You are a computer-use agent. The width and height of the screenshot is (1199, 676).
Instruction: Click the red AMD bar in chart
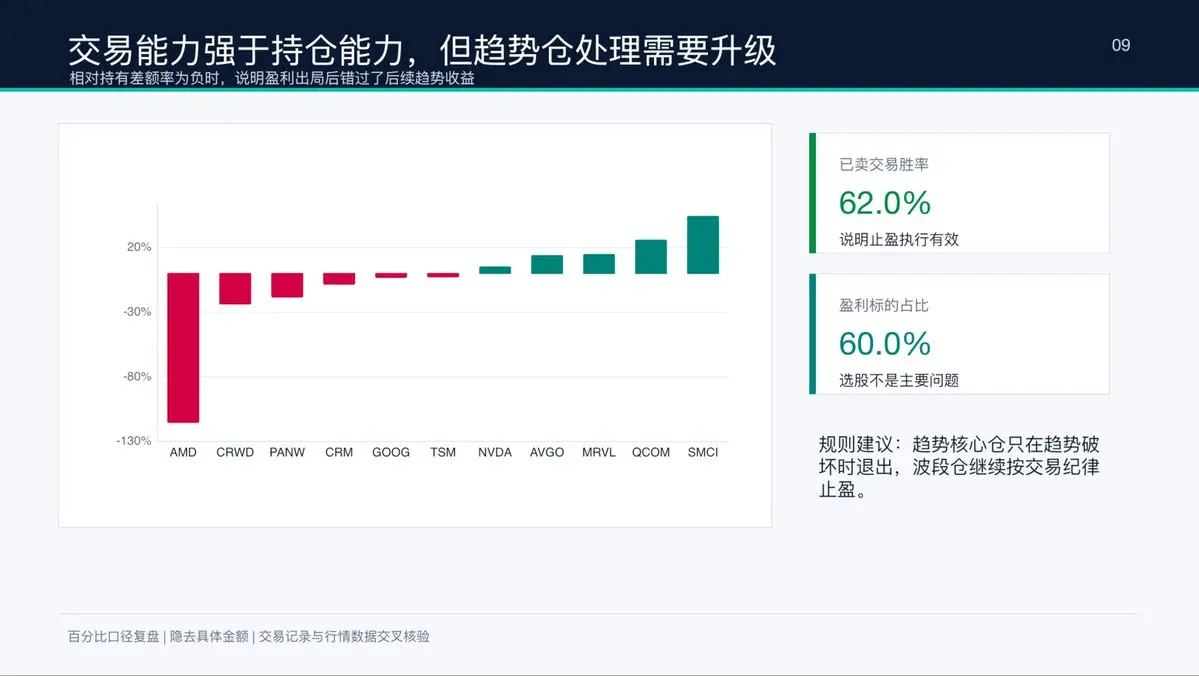(184, 347)
